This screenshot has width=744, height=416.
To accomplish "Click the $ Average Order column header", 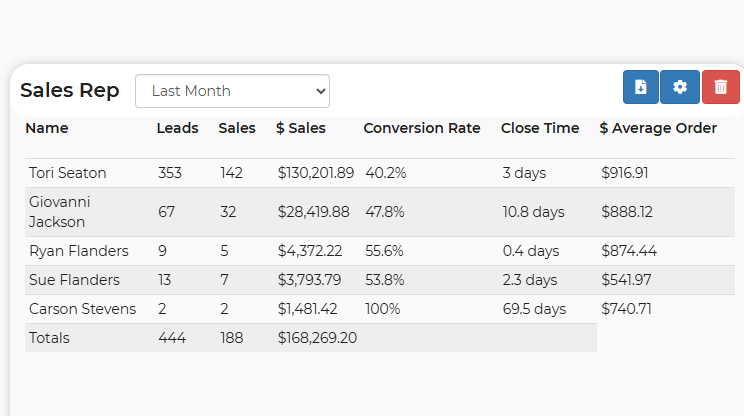I will coord(658,128).
